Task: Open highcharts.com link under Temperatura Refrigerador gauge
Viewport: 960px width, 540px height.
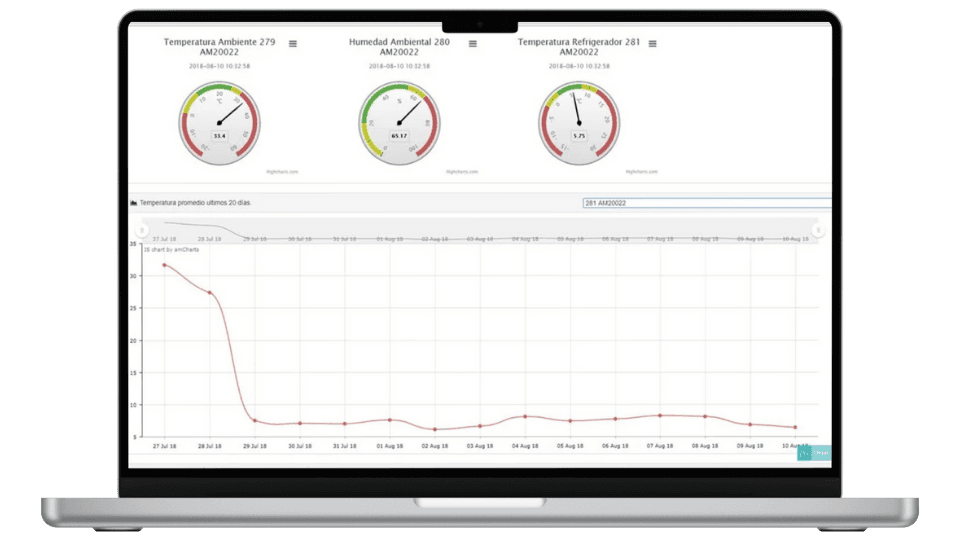Action: point(642,172)
